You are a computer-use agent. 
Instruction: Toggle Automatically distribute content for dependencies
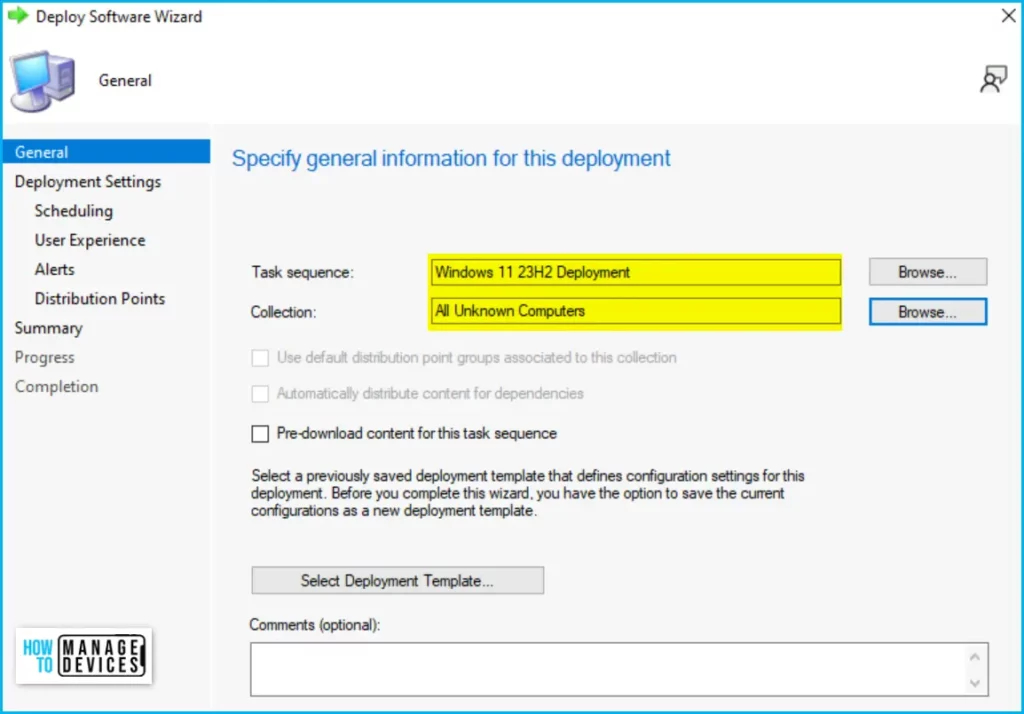coord(260,394)
